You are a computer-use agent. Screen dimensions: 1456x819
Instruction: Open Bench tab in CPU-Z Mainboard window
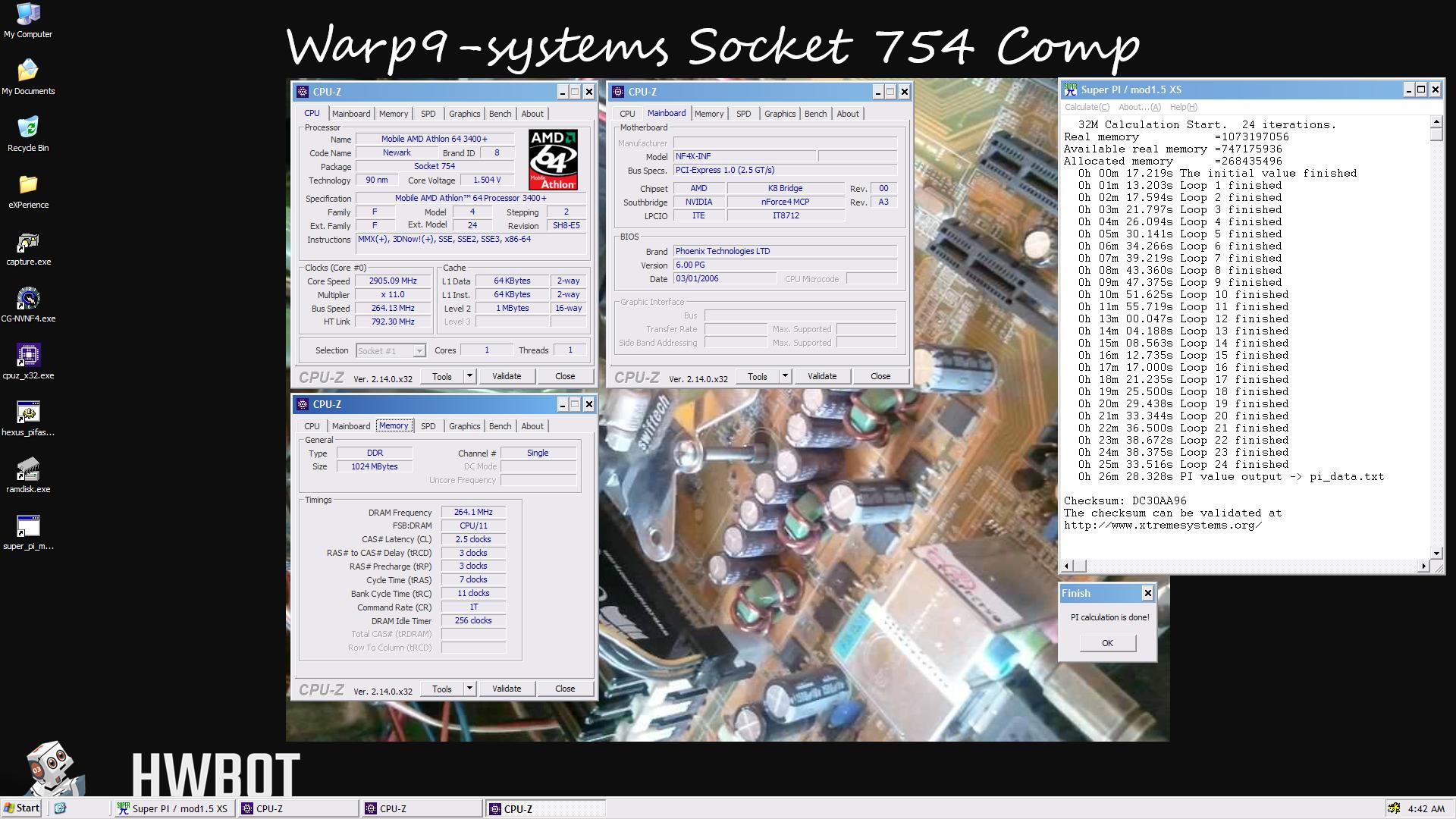coord(815,114)
